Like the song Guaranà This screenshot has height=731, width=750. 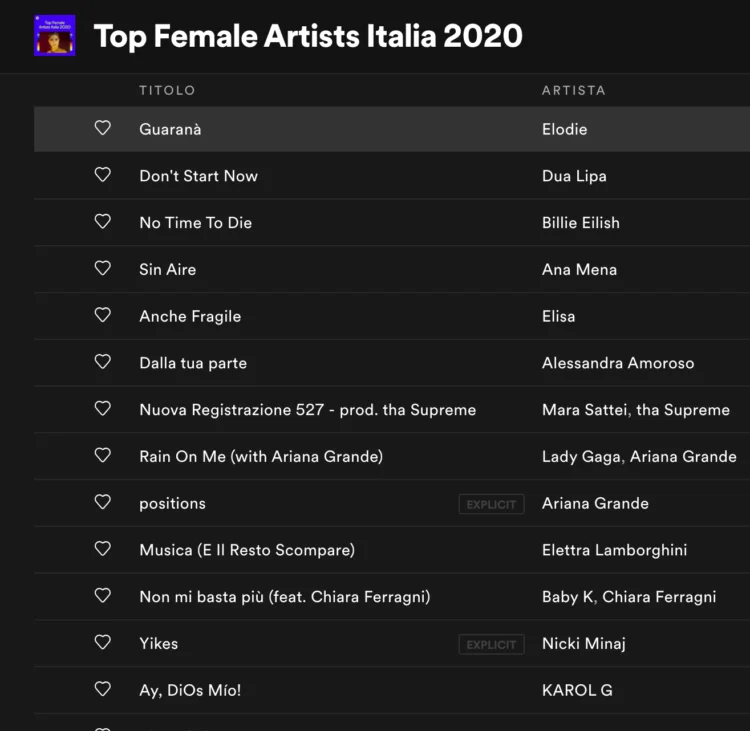pyautogui.click(x=102, y=128)
